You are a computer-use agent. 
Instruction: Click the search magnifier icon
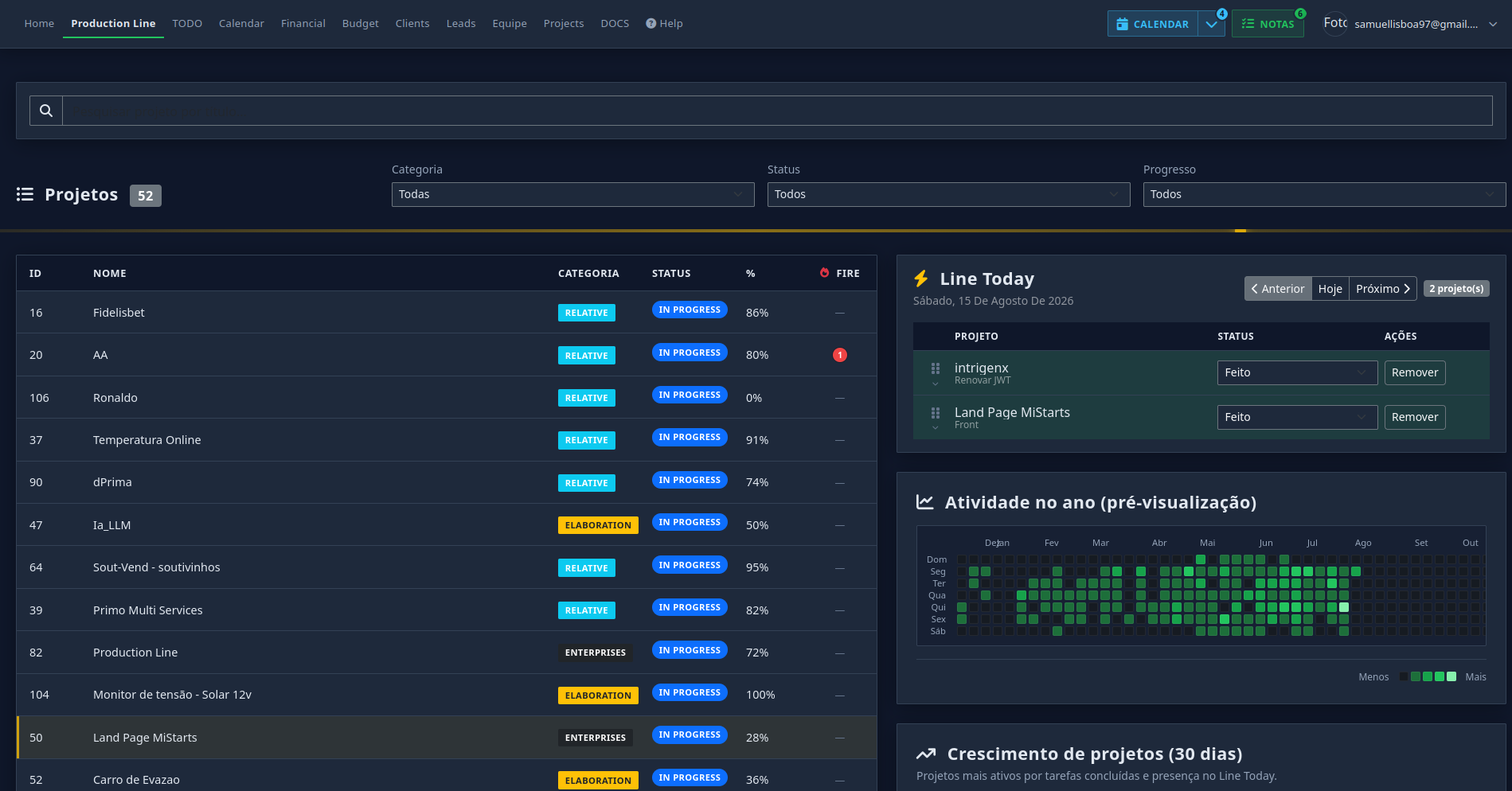pyautogui.click(x=46, y=111)
